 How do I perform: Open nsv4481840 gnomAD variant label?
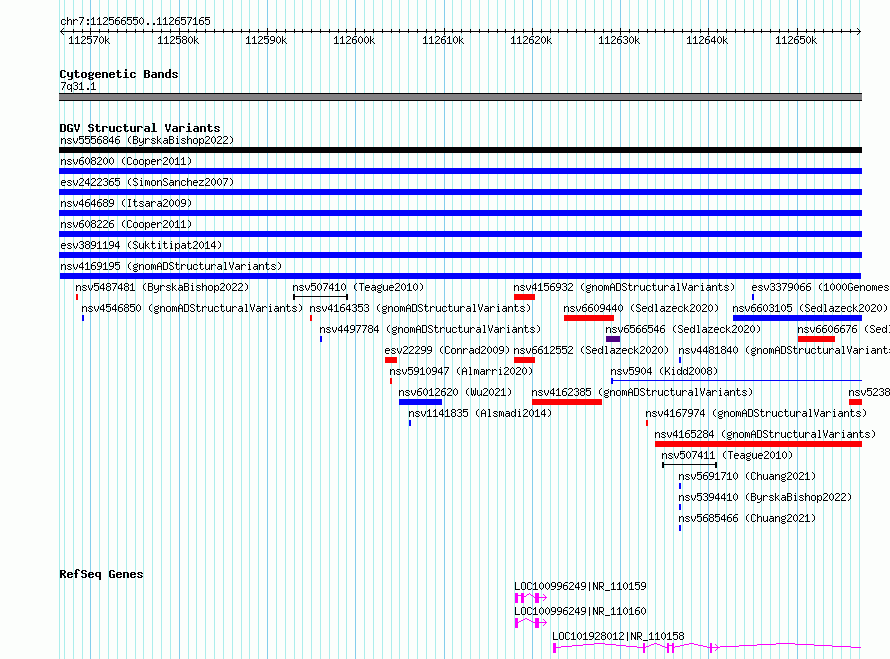click(x=784, y=350)
